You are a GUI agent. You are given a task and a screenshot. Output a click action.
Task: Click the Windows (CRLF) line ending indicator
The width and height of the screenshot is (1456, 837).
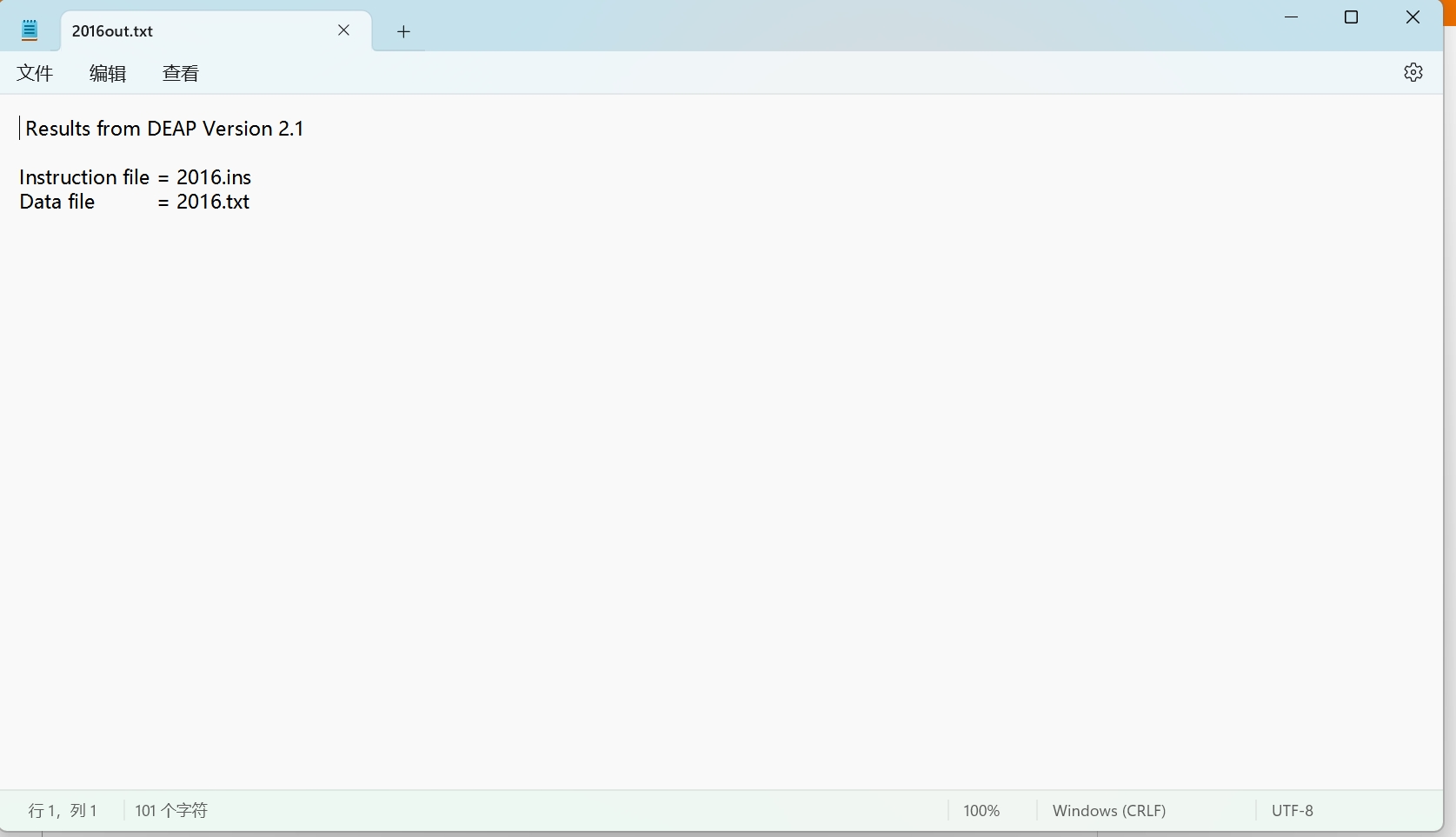[x=1109, y=811]
